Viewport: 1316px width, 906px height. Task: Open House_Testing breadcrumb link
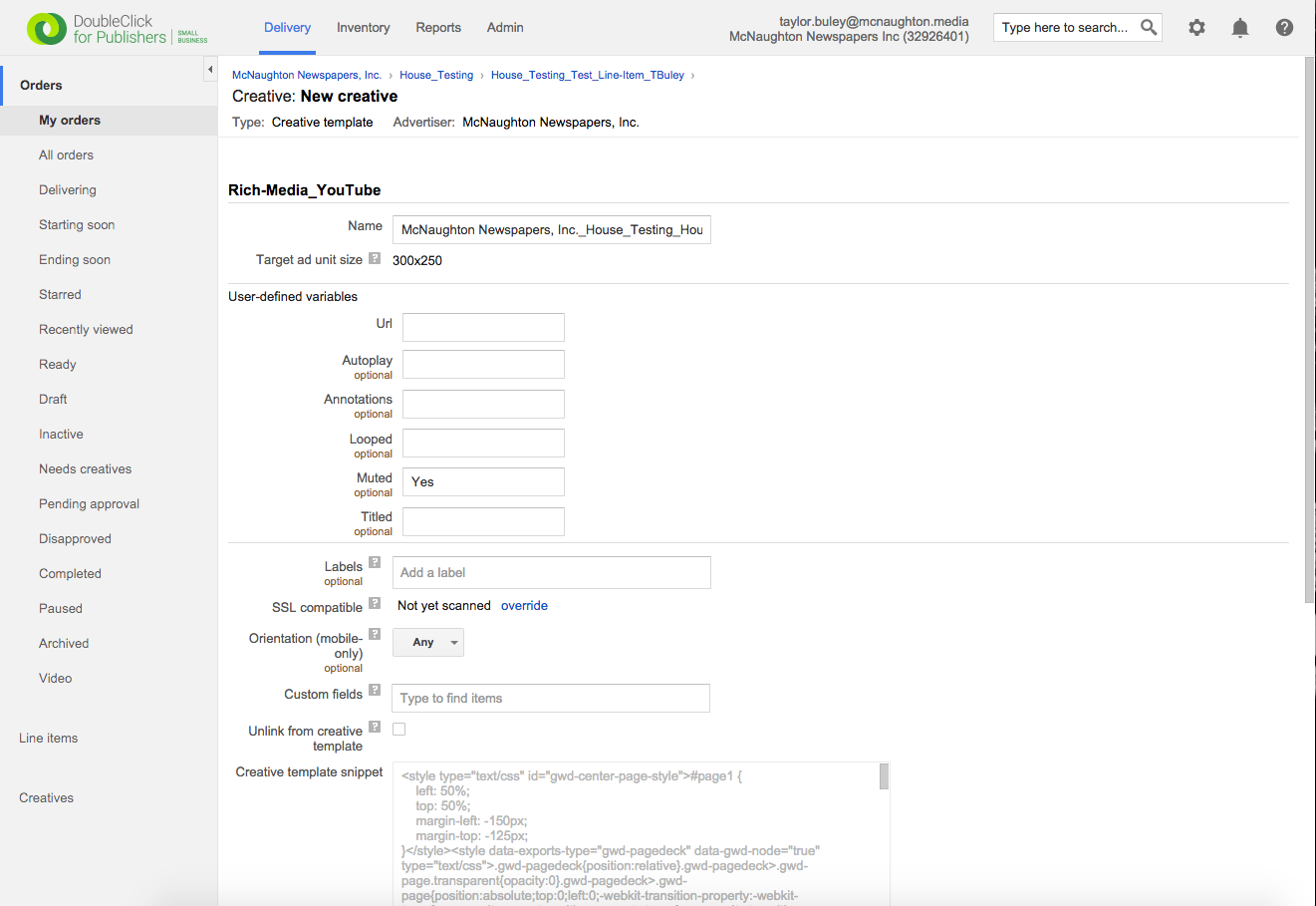(436, 76)
